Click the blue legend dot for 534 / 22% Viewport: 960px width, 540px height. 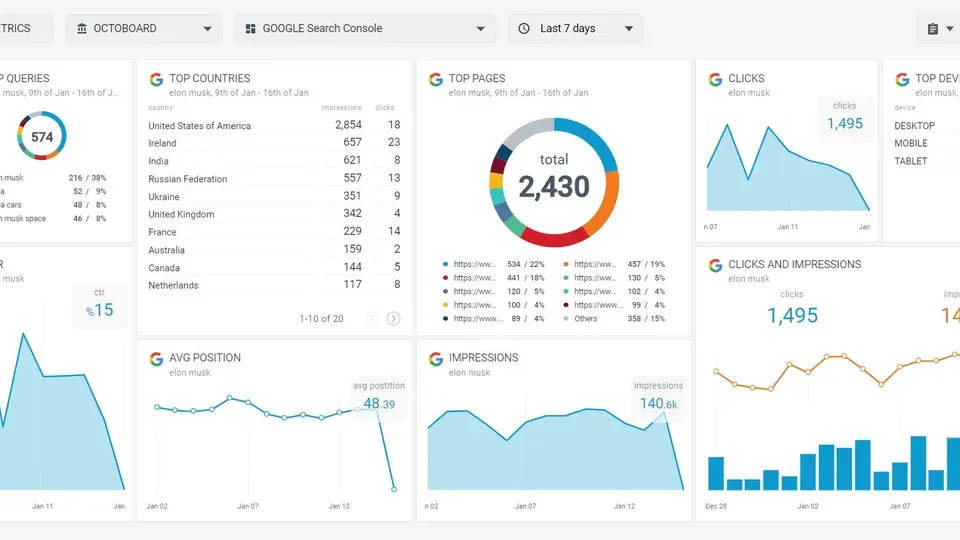(x=445, y=264)
